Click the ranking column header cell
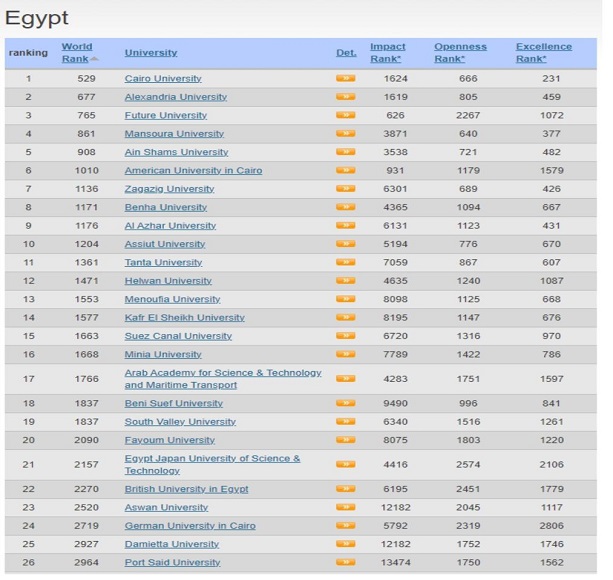The width and height of the screenshot is (613, 580). (27, 52)
